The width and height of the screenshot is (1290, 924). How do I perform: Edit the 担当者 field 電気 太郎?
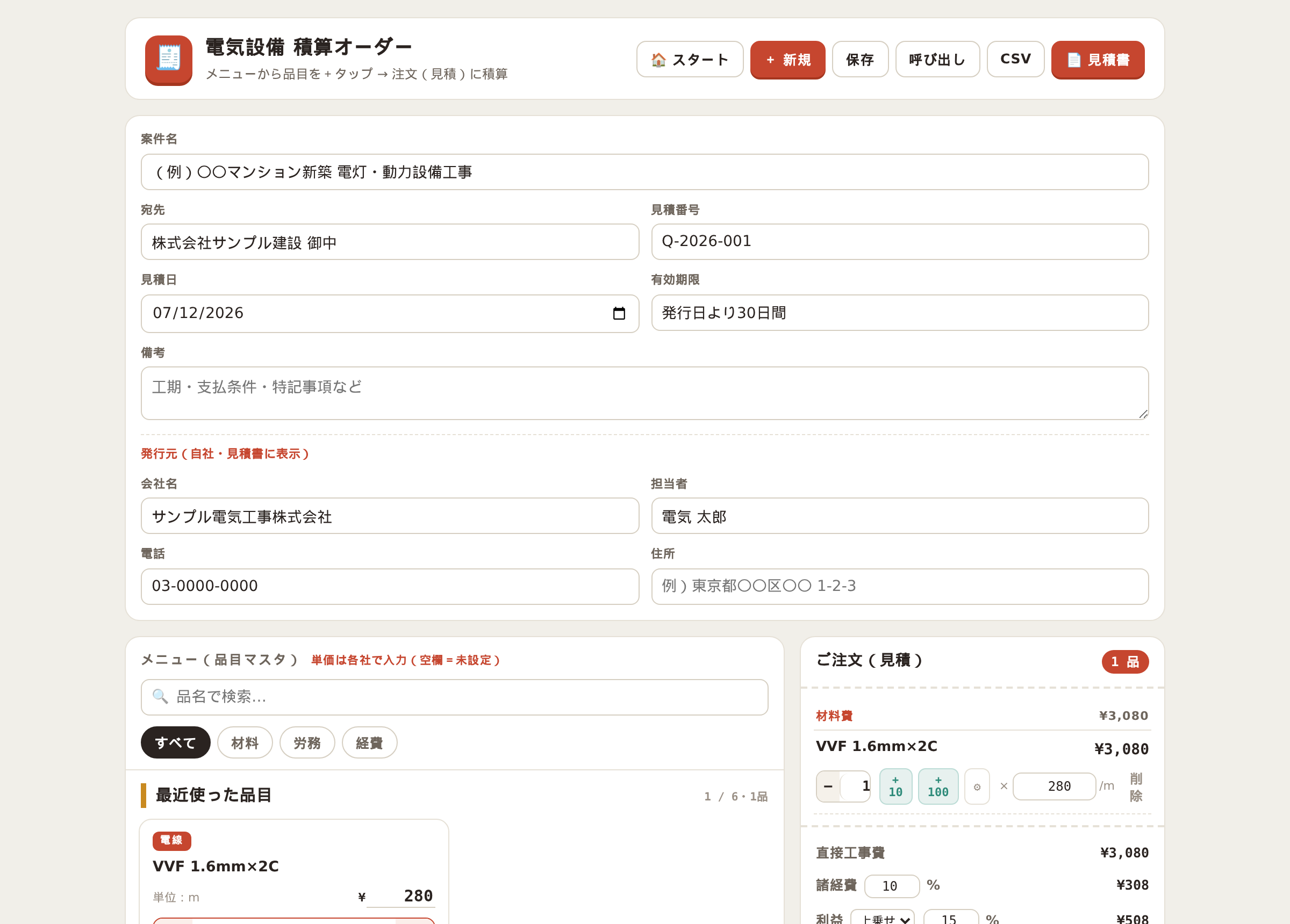click(899, 516)
